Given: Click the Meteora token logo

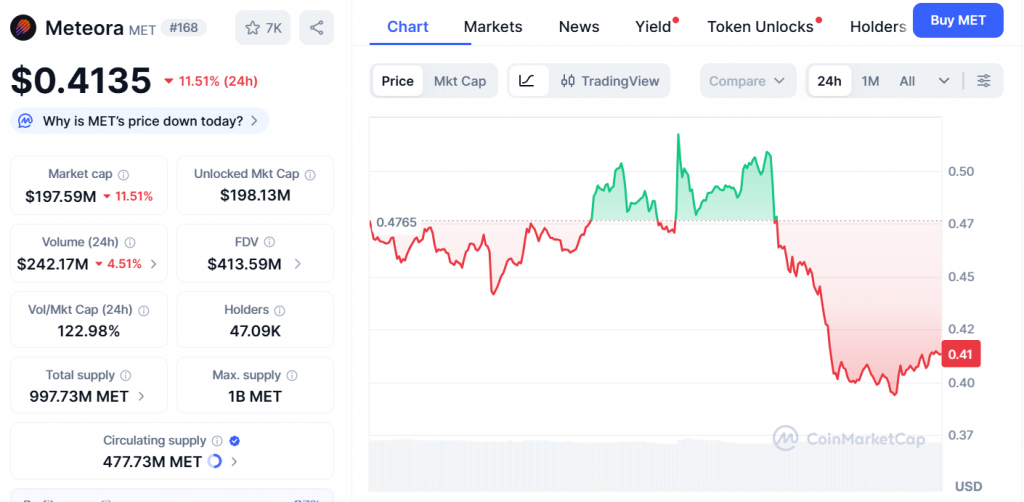Looking at the screenshot, I should [x=24, y=27].
